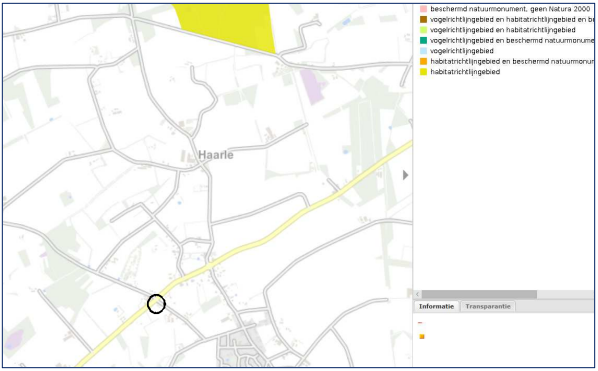Switch to the Transparantie tab
Viewport: 598px width, 371px height.
pos(488,307)
